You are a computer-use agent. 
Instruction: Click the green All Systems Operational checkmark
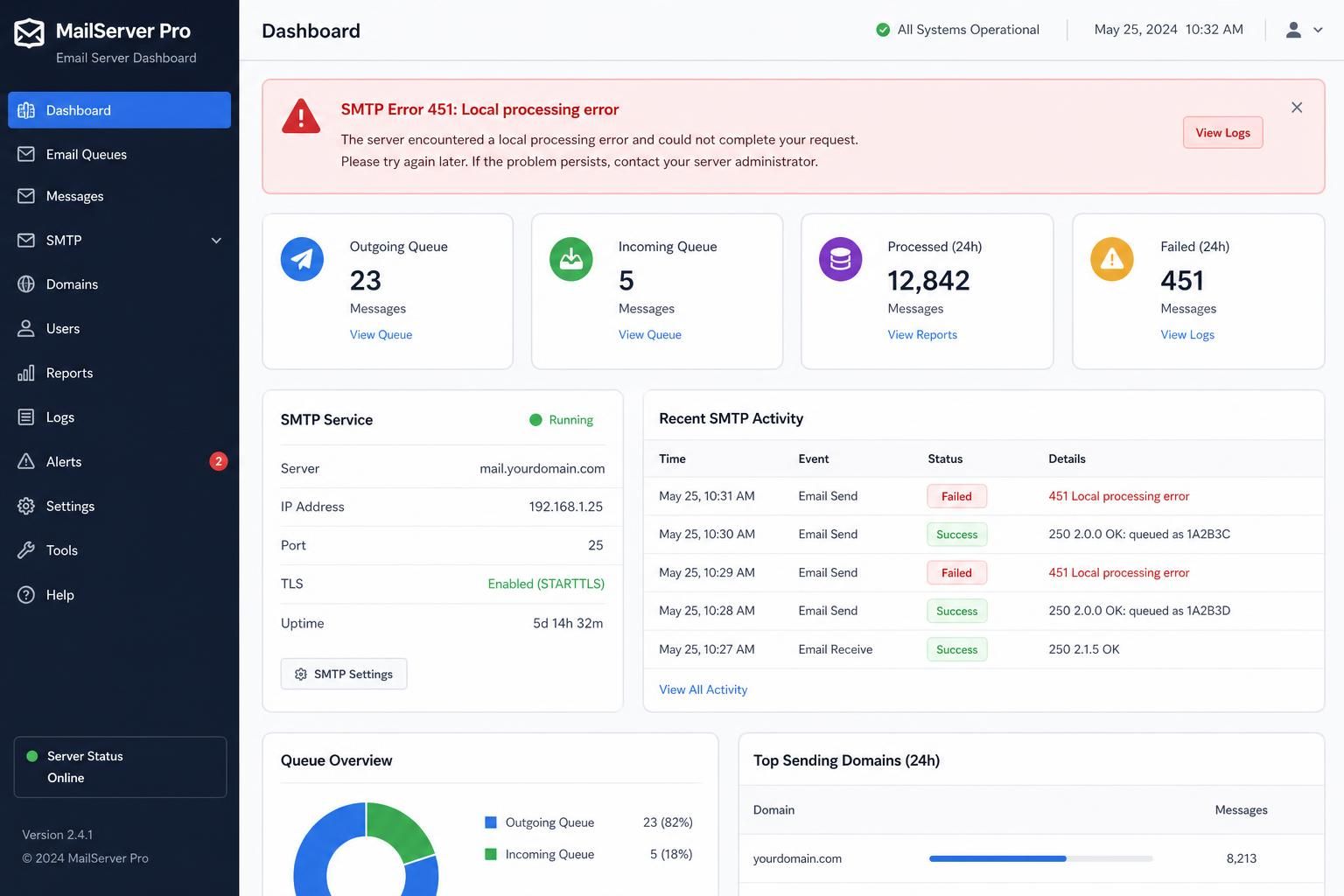pyautogui.click(x=883, y=30)
